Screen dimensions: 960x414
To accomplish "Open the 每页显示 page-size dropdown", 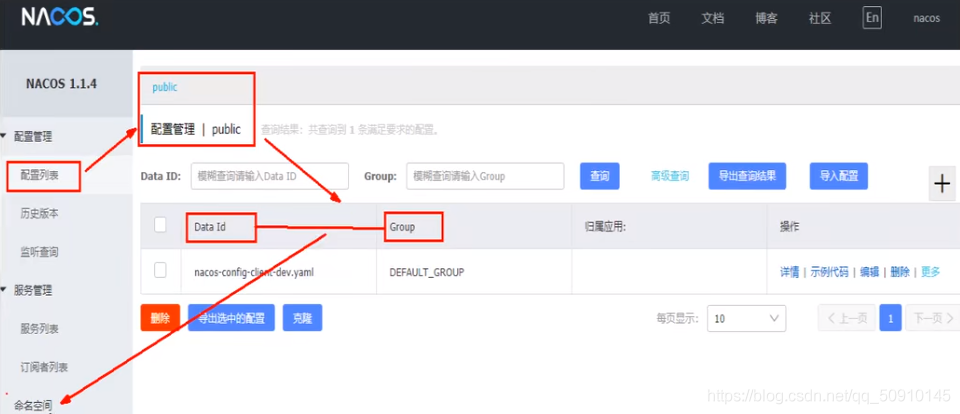I will point(746,318).
